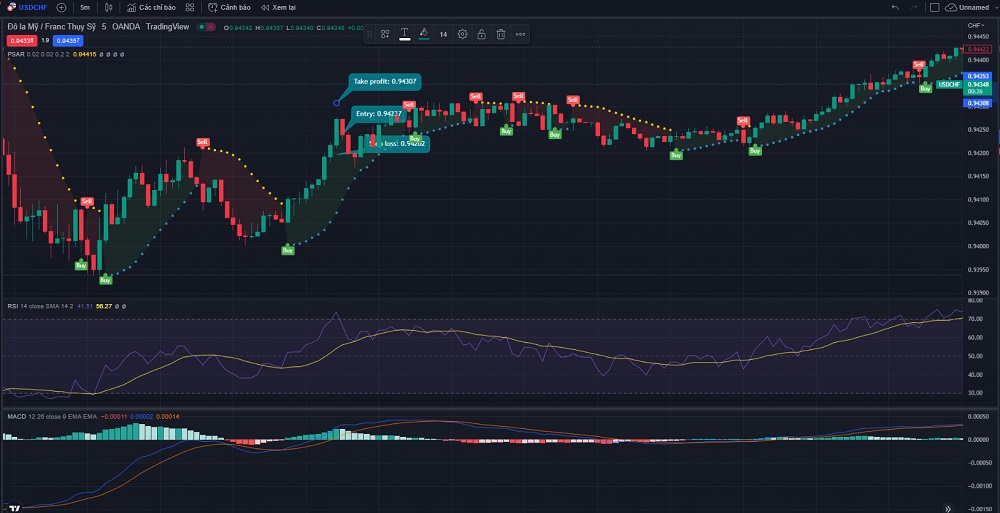Click the red sell price 0.94337 button
Viewport: 1000px width, 513px height.
pyautogui.click(x=22, y=40)
